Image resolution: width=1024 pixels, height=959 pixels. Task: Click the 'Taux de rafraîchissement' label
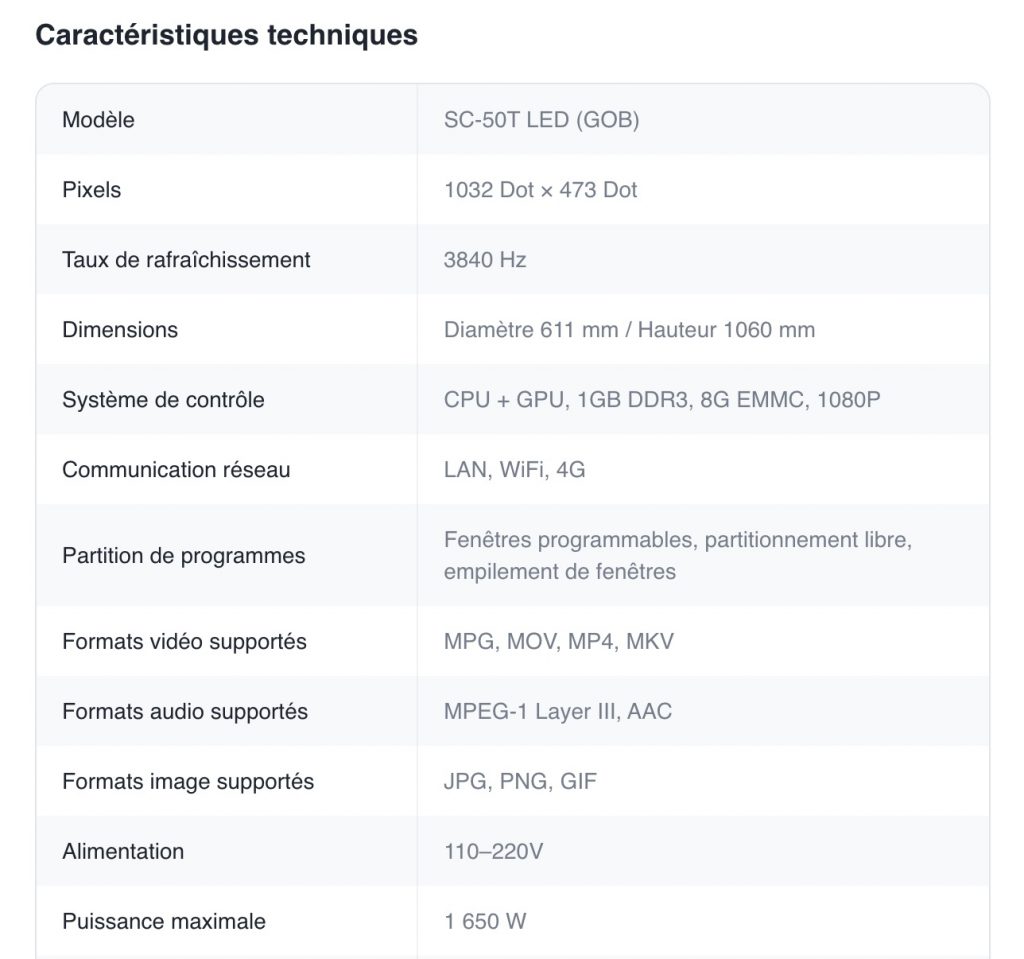186,260
